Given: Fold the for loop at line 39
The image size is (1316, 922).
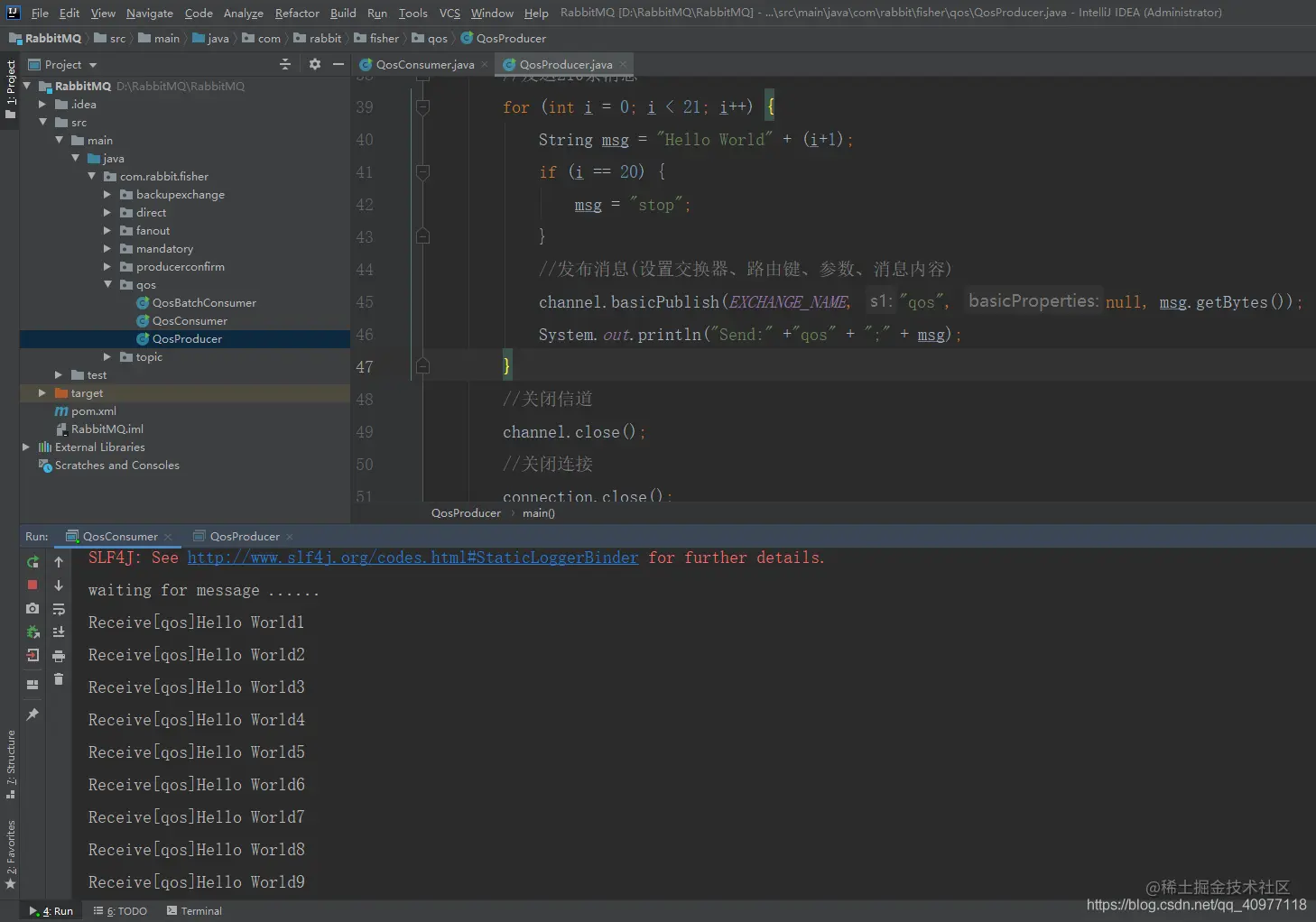Looking at the screenshot, I should [422, 106].
